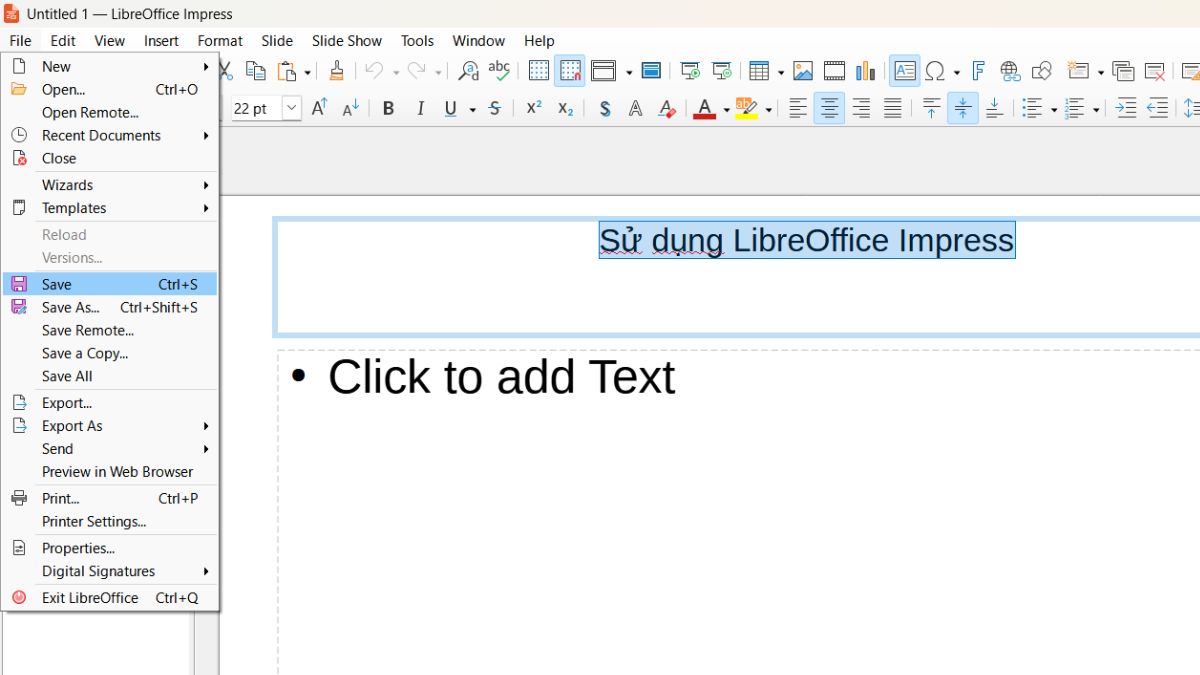The width and height of the screenshot is (1200, 675).
Task: Click the Align Left icon
Action: pyautogui.click(x=798, y=108)
